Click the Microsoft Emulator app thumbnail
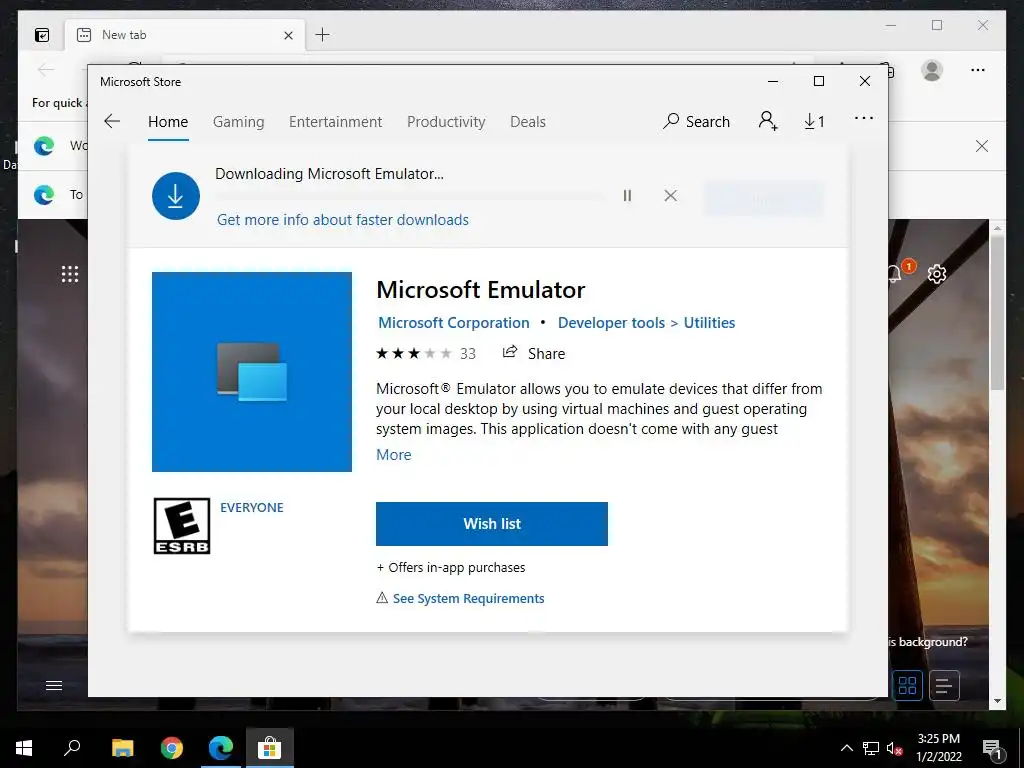Screen dimensions: 1024x768 pyautogui.click(x=252, y=372)
